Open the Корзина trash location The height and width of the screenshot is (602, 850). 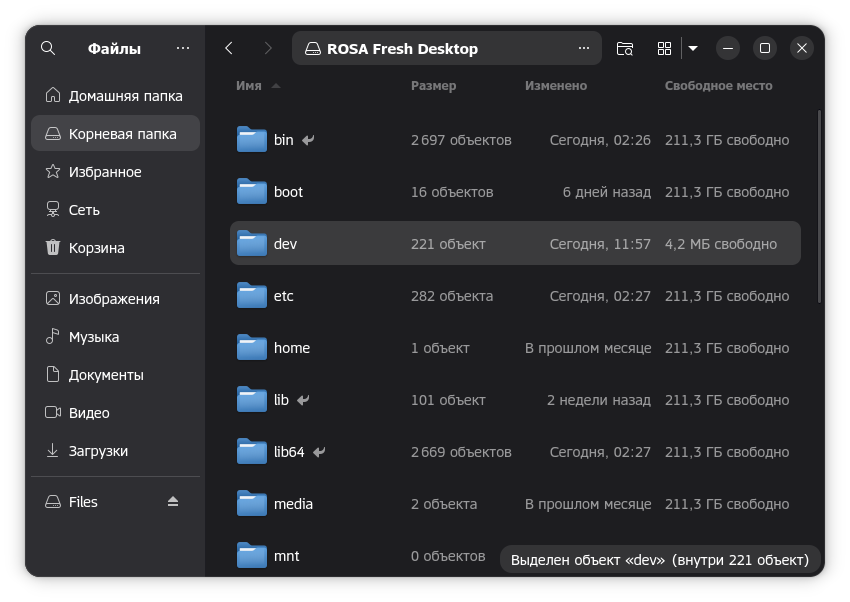[x=115, y=248]
